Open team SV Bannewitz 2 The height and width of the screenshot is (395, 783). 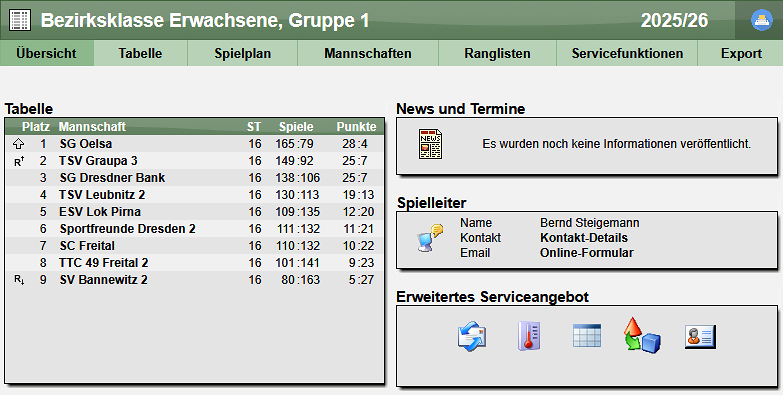pyautogui.click(x=103, y=280)
